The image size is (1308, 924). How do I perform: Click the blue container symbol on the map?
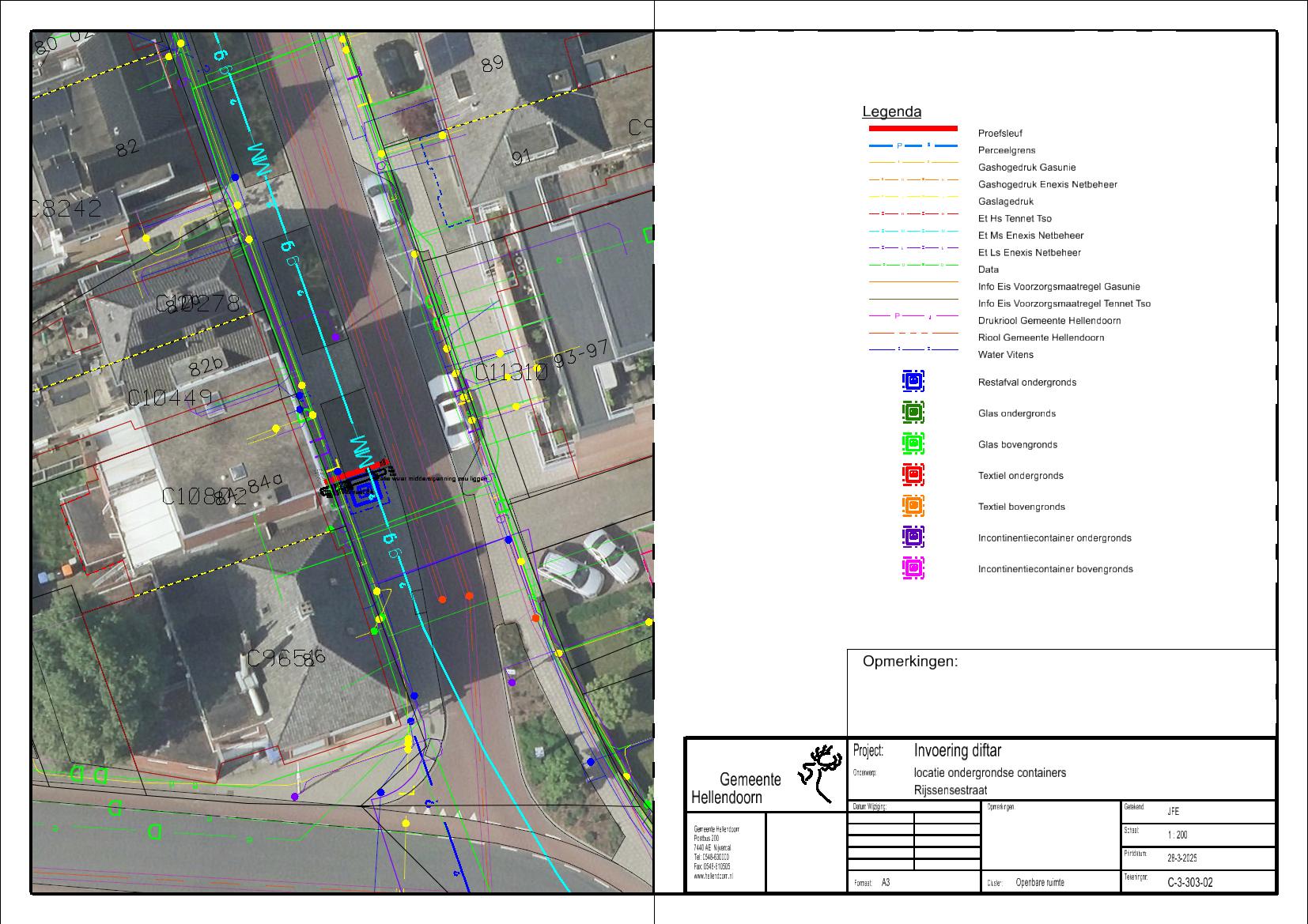coord(366,496)
